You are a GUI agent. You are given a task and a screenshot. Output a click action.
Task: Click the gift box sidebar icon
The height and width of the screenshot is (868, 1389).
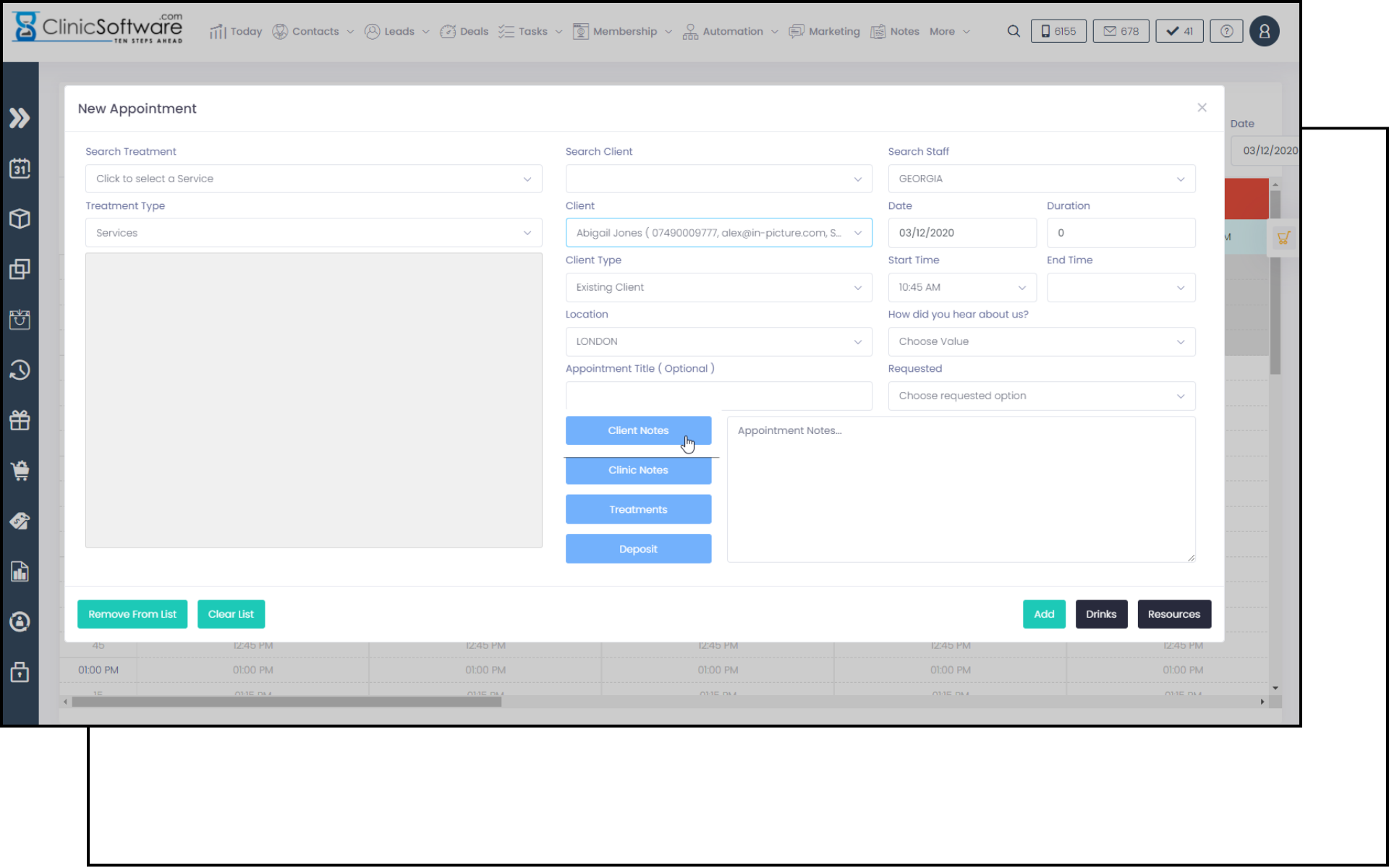coord(20,420)
